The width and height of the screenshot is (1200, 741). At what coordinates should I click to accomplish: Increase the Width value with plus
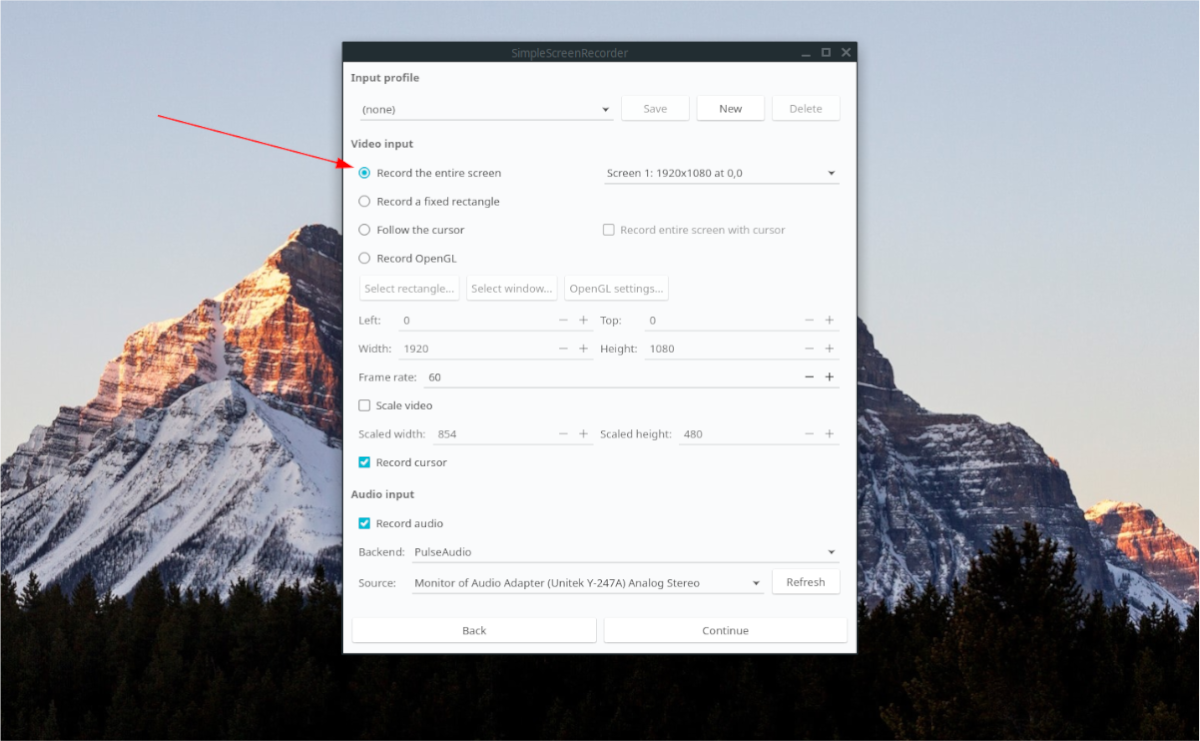point(583,349)
